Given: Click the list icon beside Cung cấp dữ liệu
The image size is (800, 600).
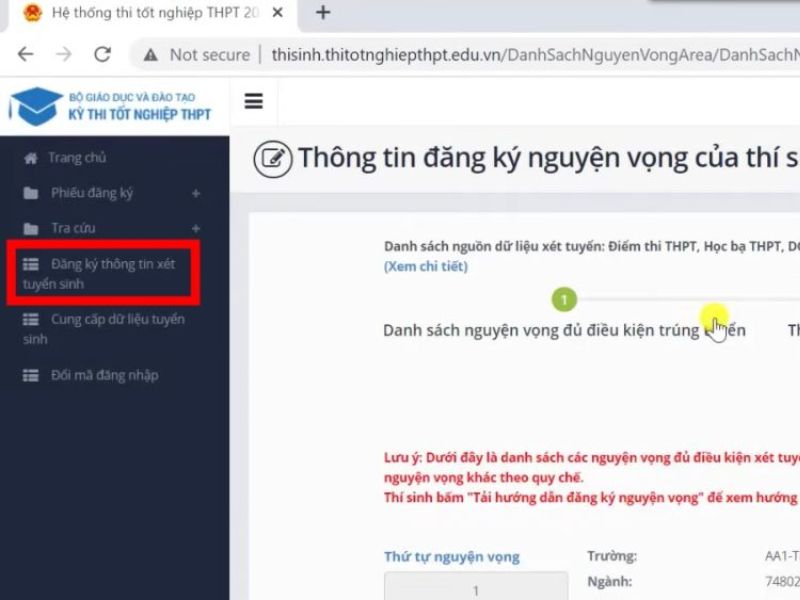Looking at the screenshot, I should 31,319.
